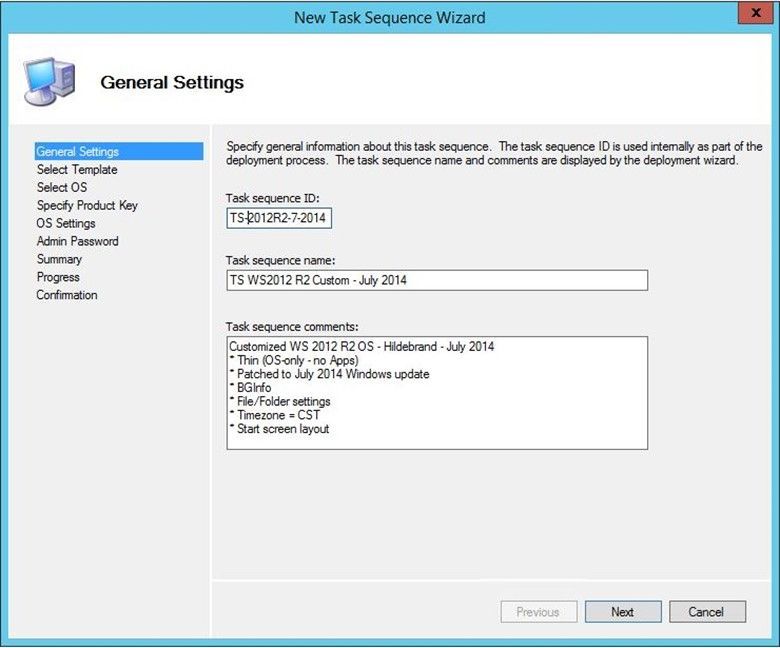780x648 pixels.
Task: Click the 'Thin (OS-only - no Apps)' comment line
Action: [x=294, y=360]
